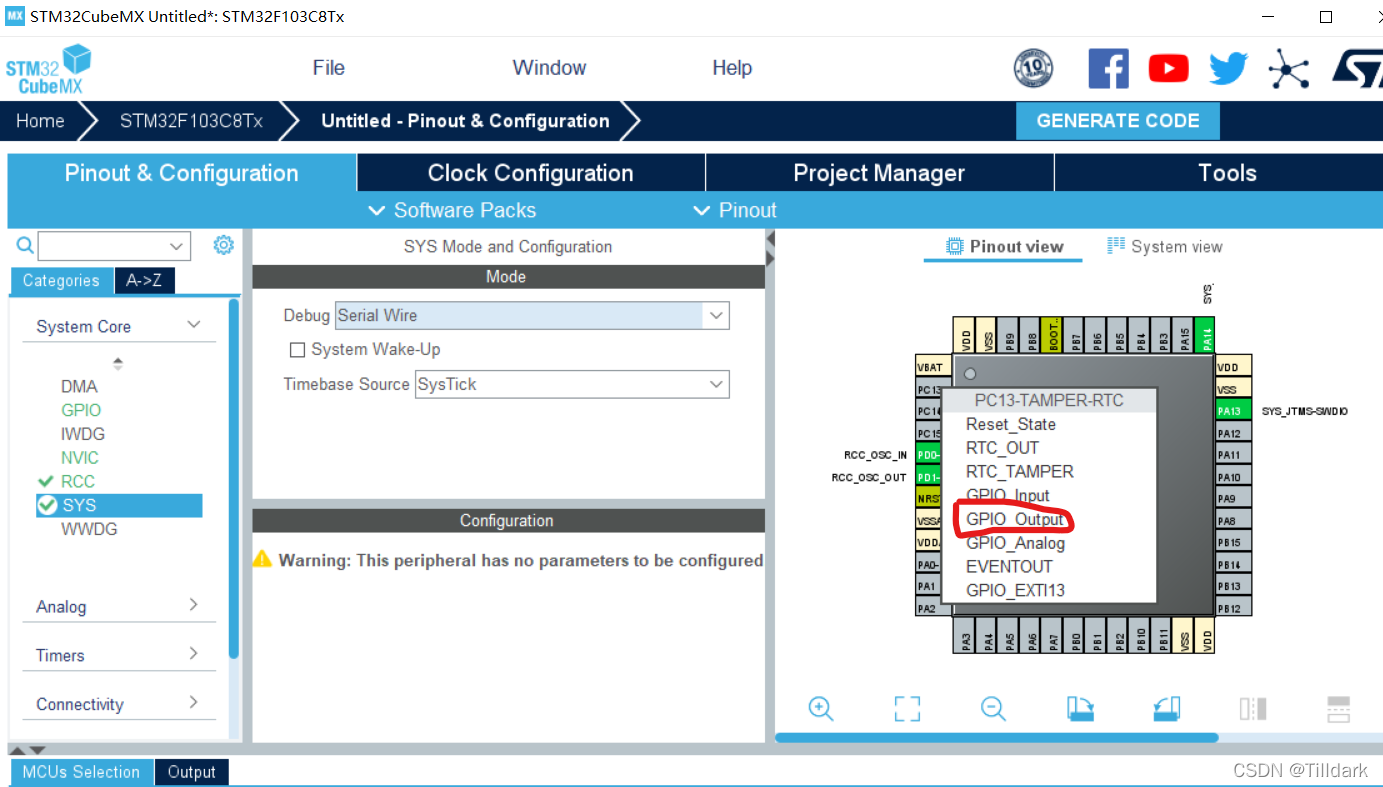The height and width of the screenshot is (787, 1383).
Task: Click the NRST pin on chip
Action: 928,498
